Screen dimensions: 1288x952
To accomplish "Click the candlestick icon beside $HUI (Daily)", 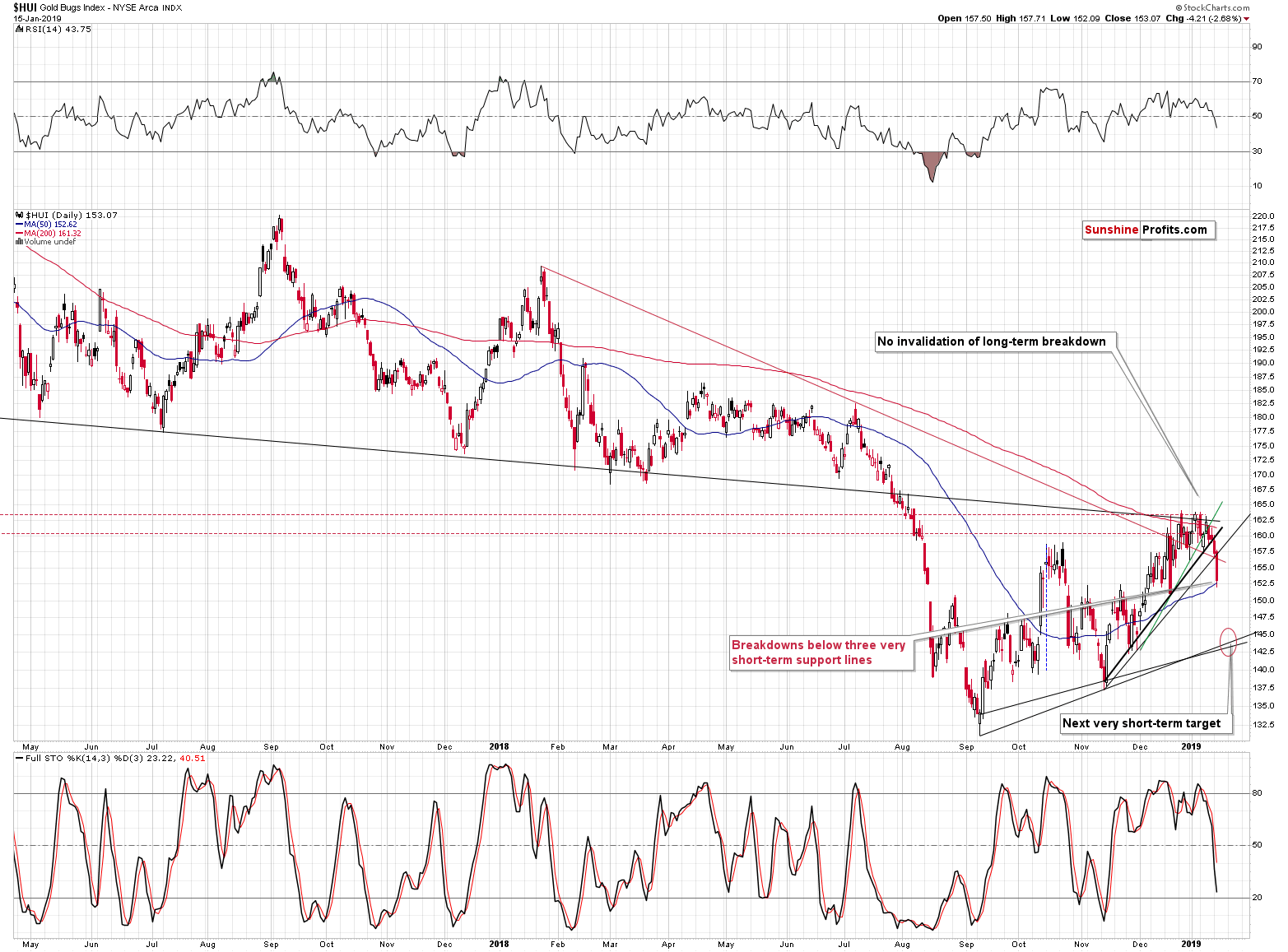I will coord(21,215).
